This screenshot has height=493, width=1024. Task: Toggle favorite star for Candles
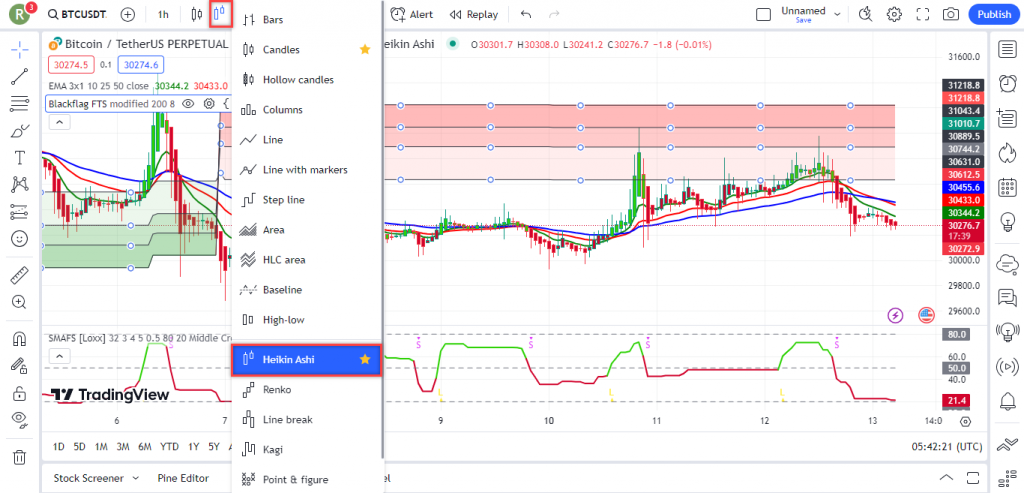[365, 49]
